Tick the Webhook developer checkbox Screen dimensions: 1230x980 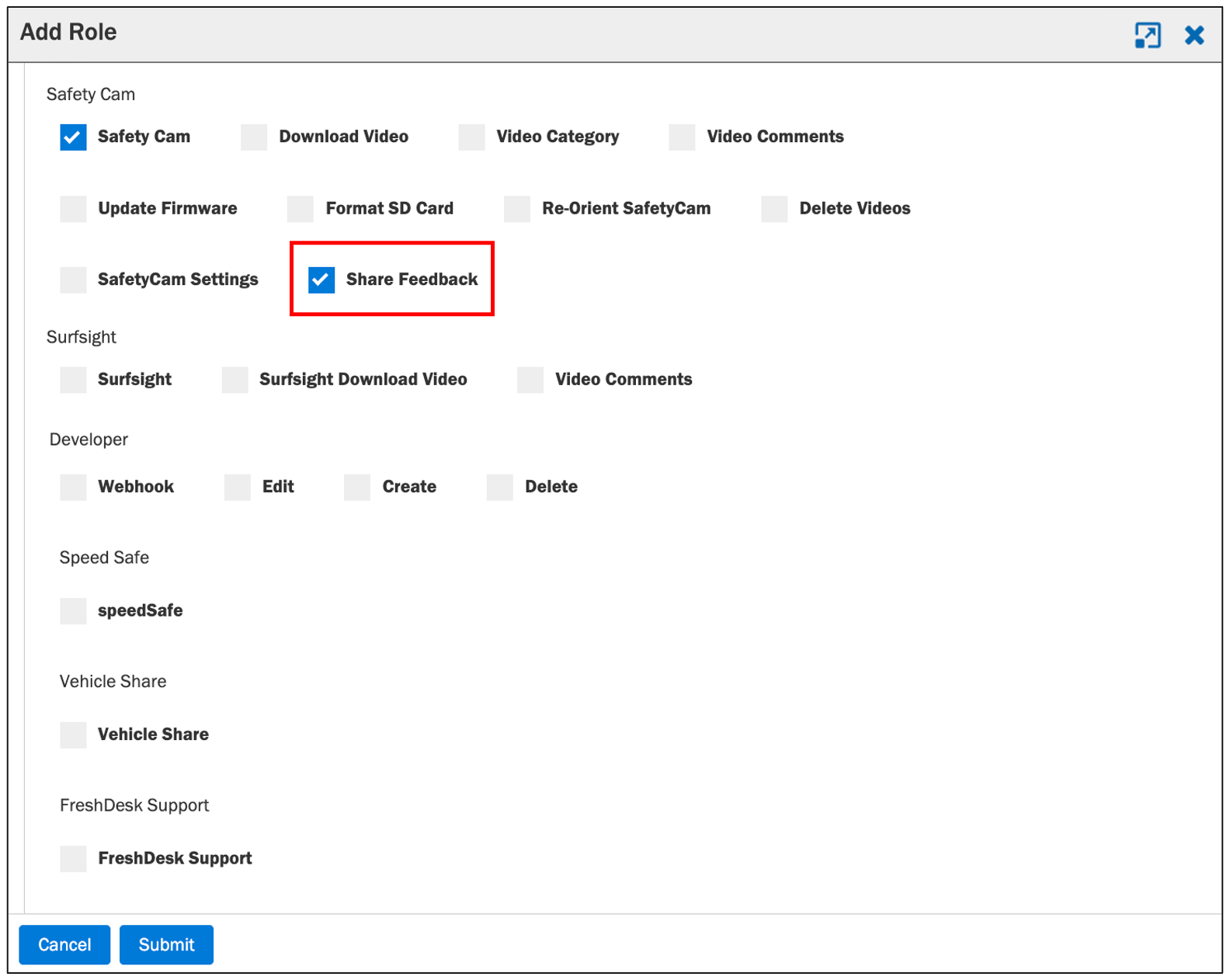click(73, 488)
